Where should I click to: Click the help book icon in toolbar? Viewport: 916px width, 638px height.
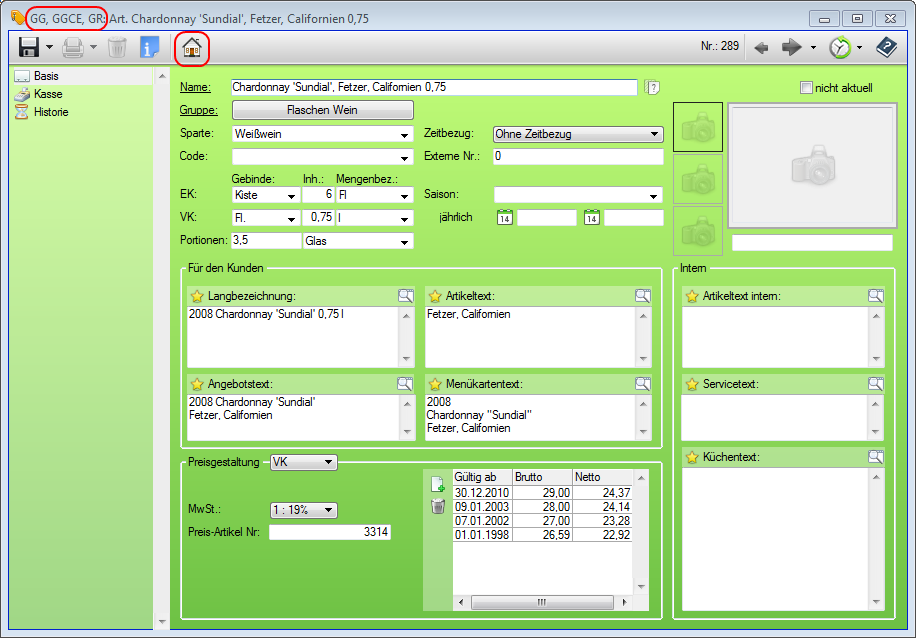(885, 47)
